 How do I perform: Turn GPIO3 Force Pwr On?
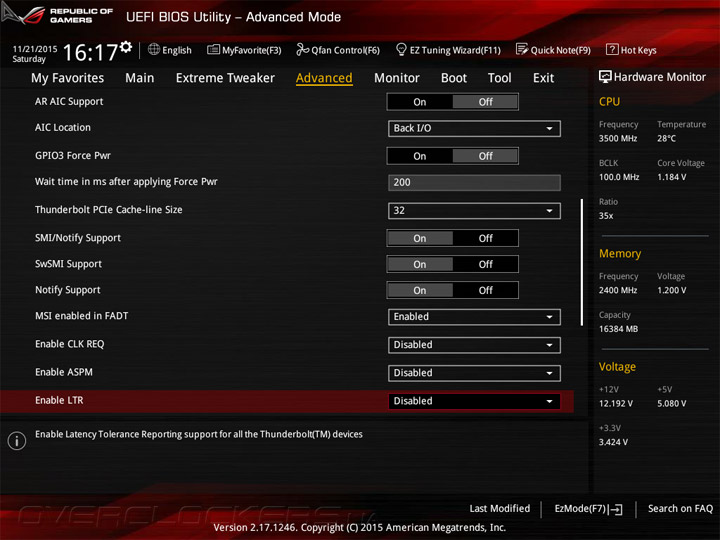coord(420,156)
